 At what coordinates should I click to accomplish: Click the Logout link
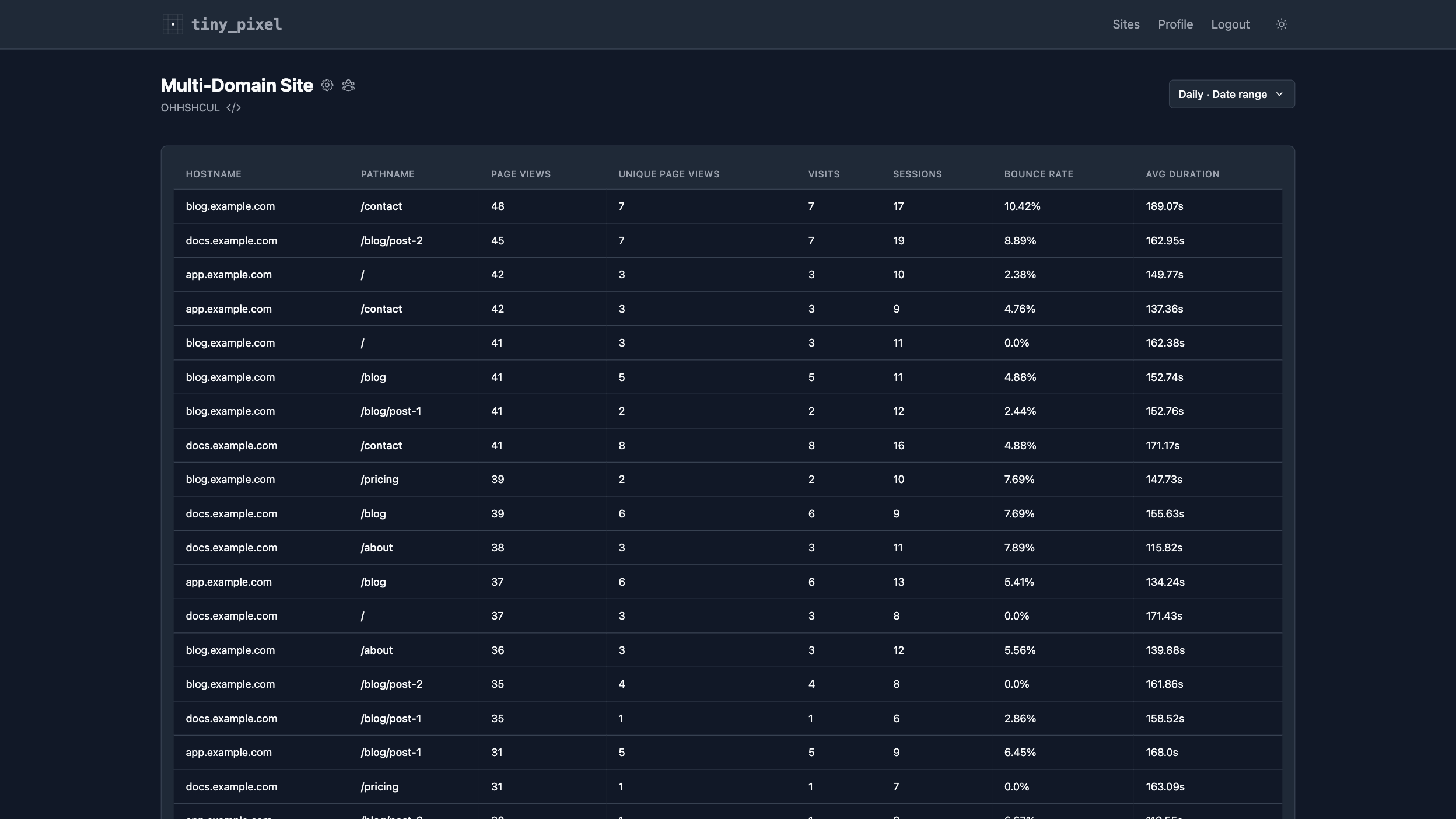[1230, 24]
